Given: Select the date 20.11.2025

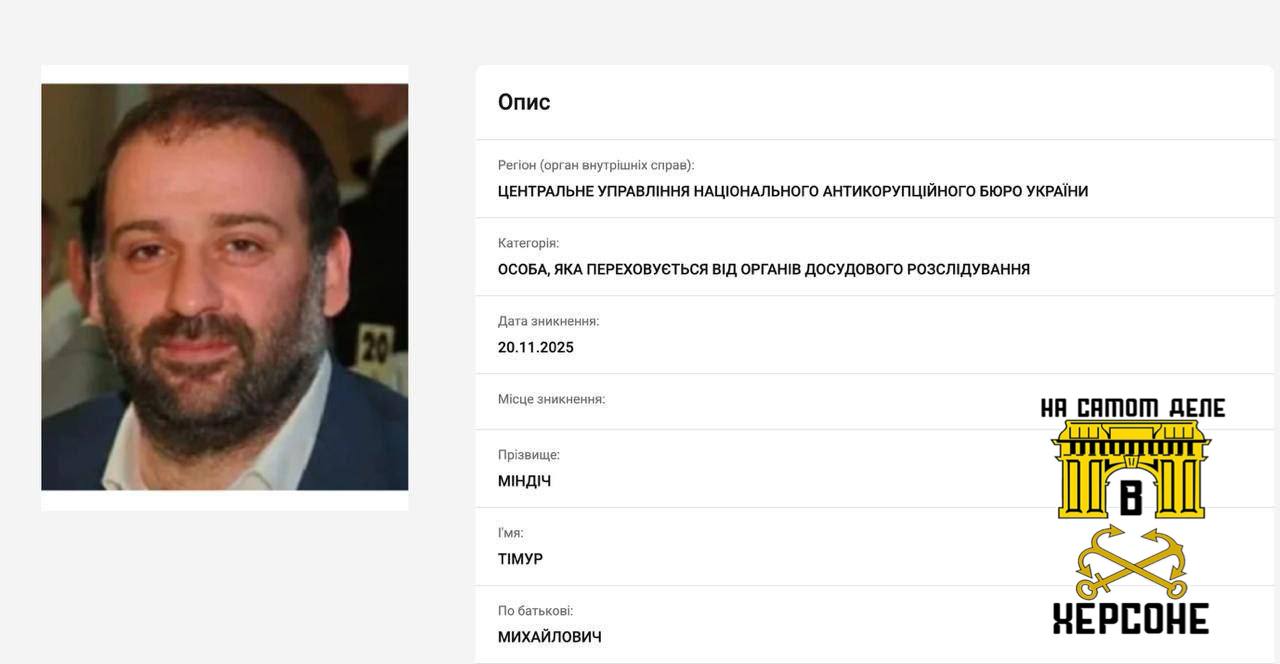Looking at the screenshot, I should tap(535, 347).
